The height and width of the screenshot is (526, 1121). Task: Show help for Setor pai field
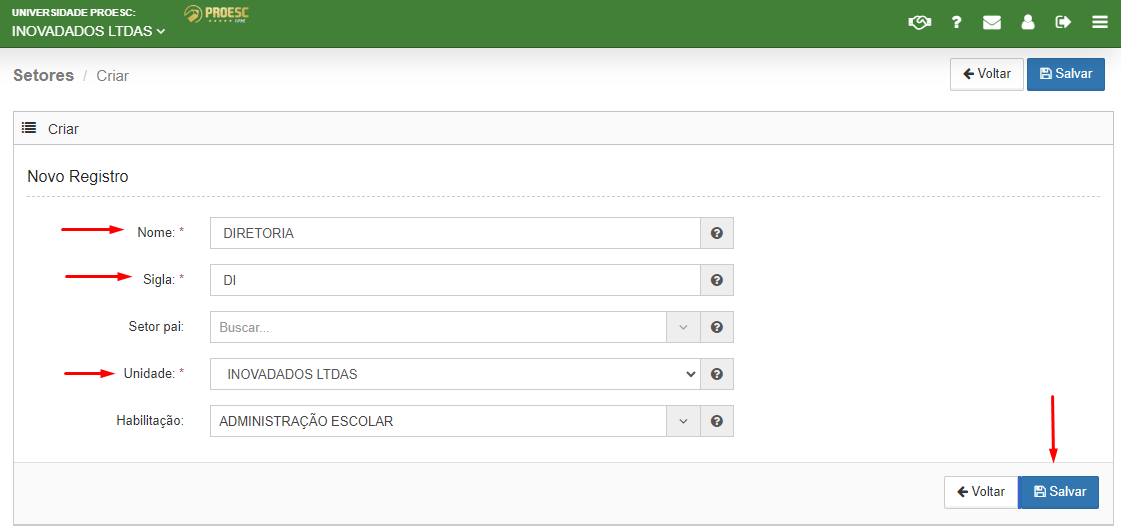pos(717,327)
